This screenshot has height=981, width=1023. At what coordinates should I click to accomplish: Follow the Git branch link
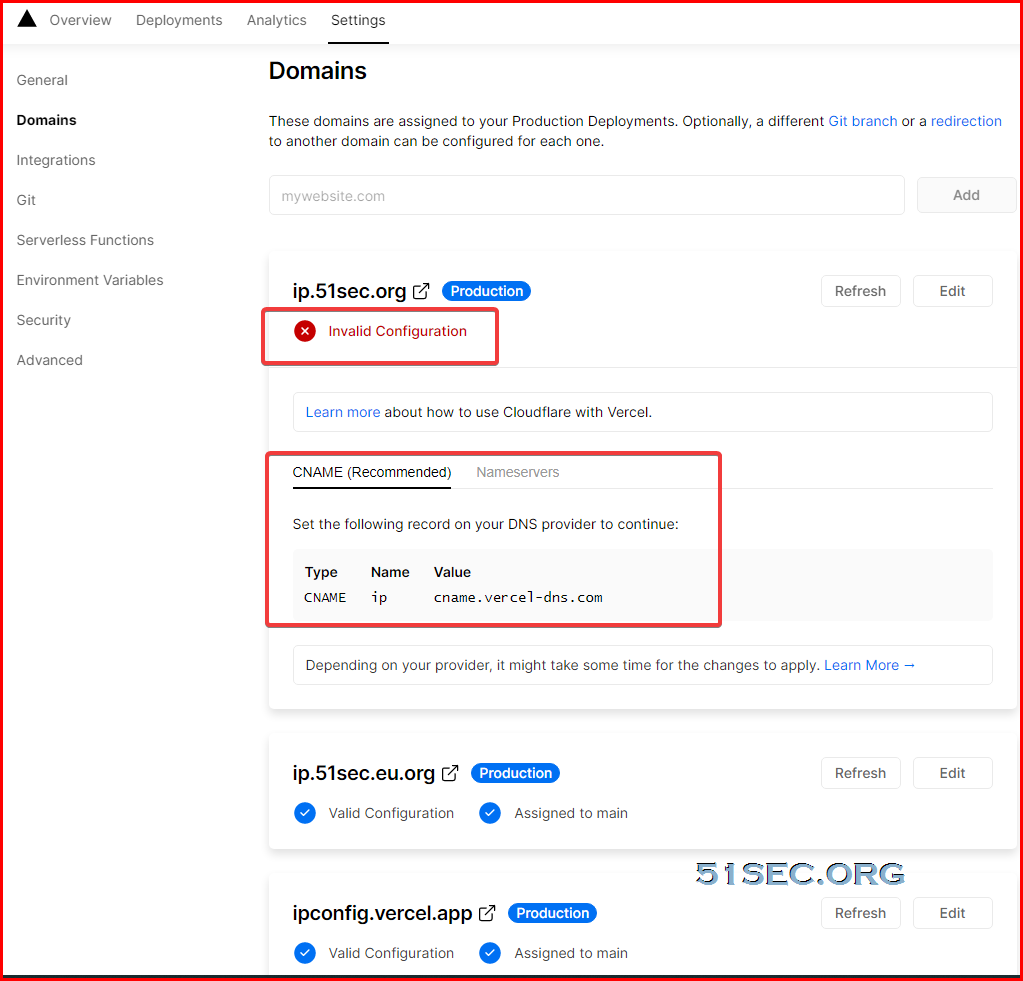tap(863, 121)
